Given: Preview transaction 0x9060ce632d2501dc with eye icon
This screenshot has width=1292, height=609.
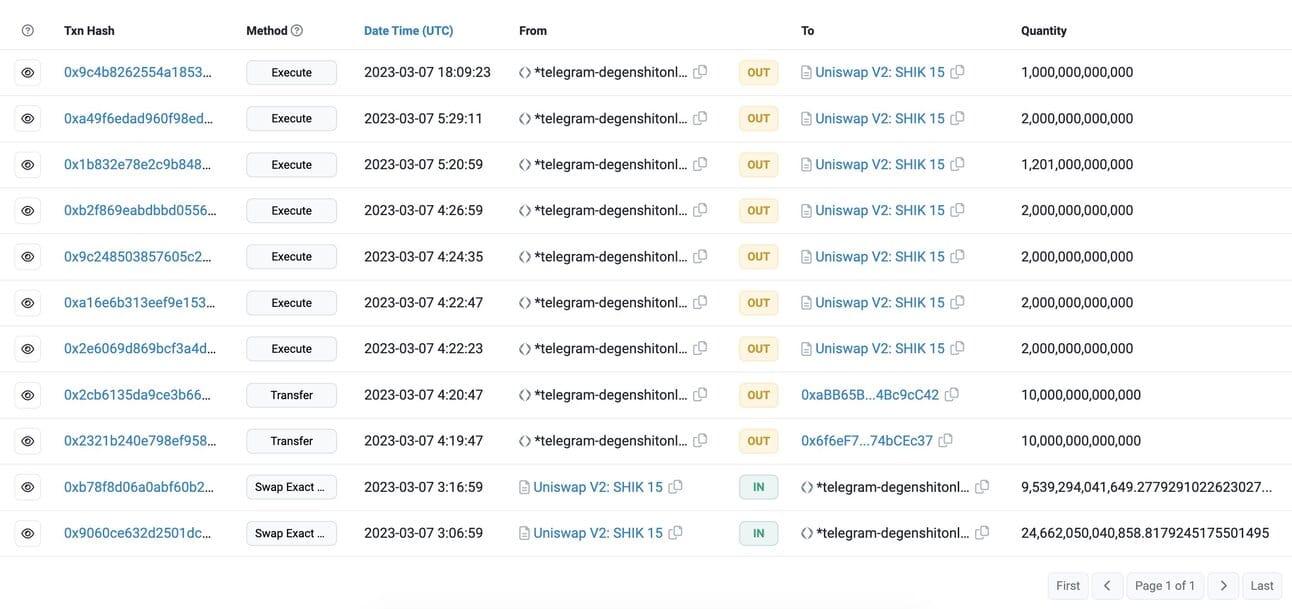Looking at the screenshot, I should pyautogui.click(x=28, y=533).
